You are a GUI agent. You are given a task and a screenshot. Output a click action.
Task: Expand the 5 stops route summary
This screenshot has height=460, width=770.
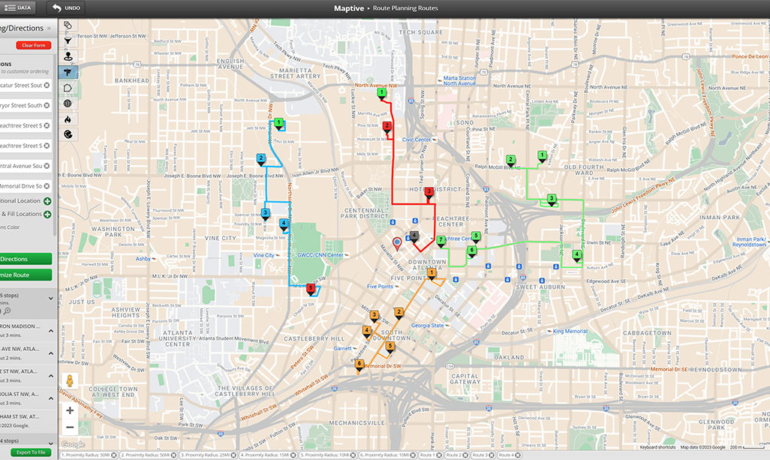click(51, 298)
